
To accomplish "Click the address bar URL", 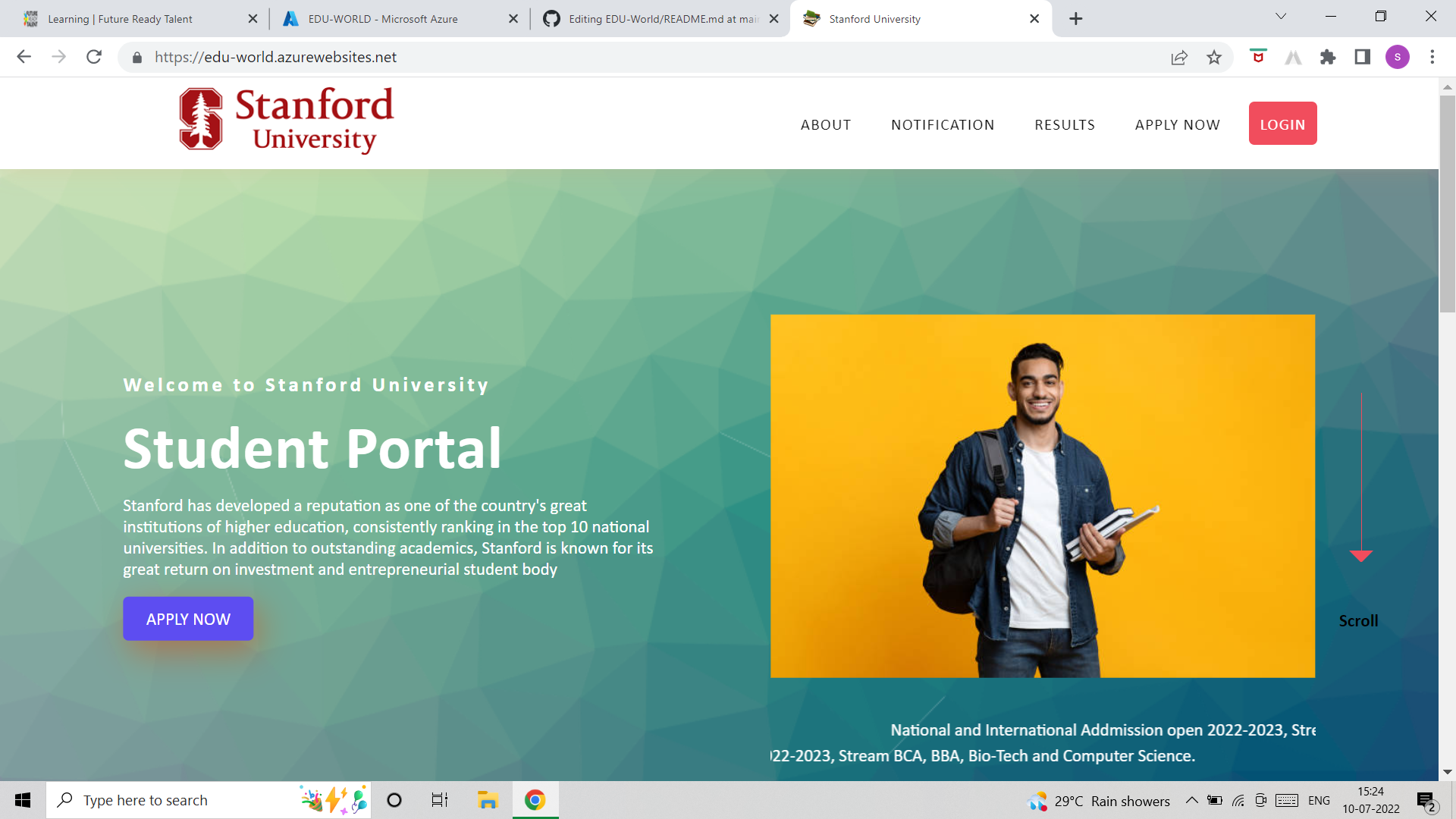I will 275,58.
